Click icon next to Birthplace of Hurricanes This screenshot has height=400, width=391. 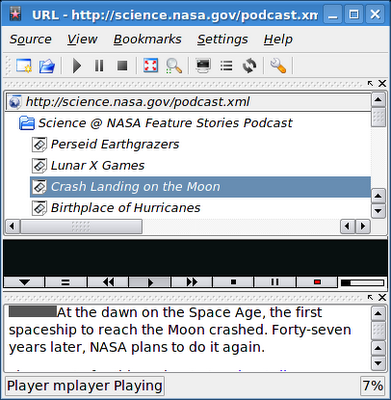pyautogui.click(x=39, y=208)
